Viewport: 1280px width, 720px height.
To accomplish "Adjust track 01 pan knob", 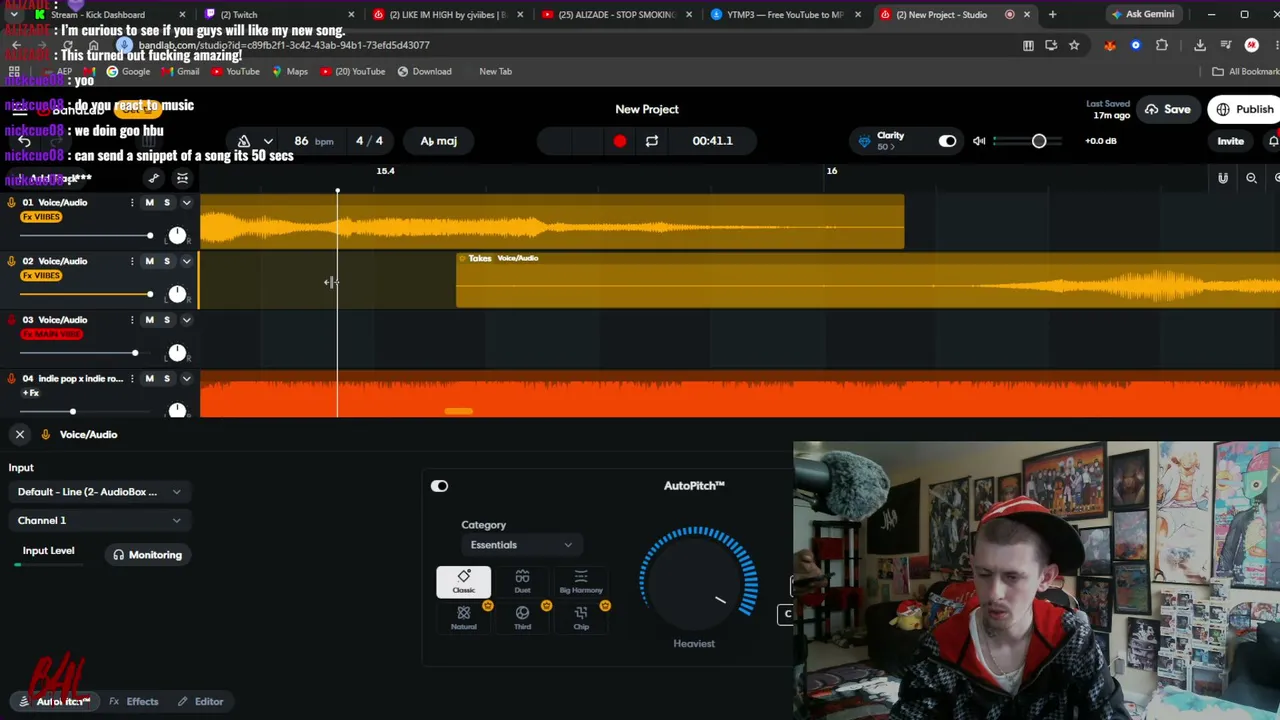I will [x=177, y=235].
